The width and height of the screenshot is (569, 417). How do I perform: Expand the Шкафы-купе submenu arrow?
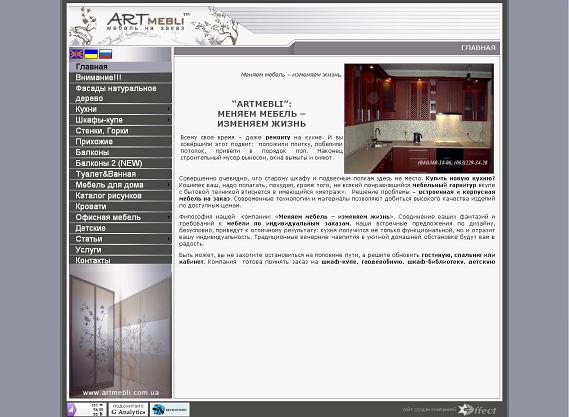(x=169, y=120)
